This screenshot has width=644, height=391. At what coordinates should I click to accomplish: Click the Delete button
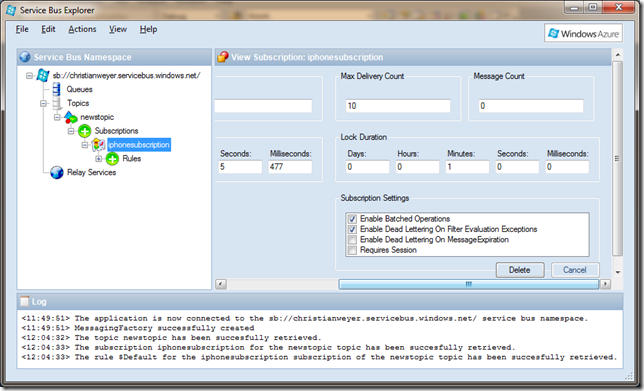pyautogui.click(x=520, y=270)
